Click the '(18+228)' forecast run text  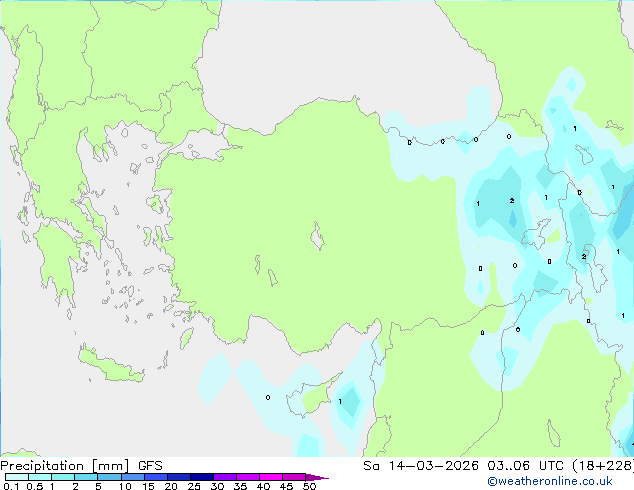pos(603,466)
